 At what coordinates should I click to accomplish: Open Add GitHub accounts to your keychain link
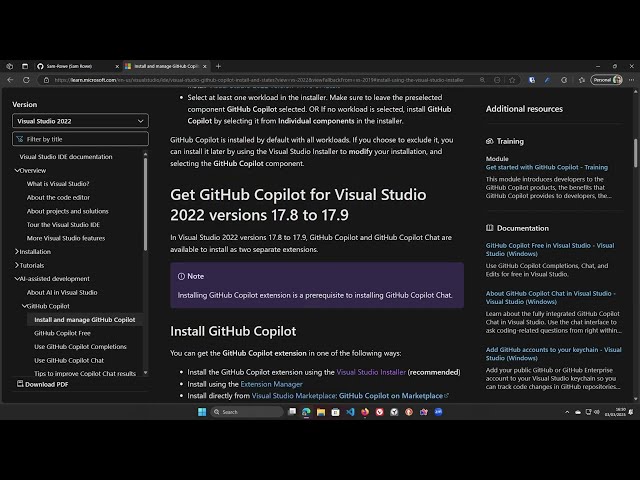(x=553, y=354)
